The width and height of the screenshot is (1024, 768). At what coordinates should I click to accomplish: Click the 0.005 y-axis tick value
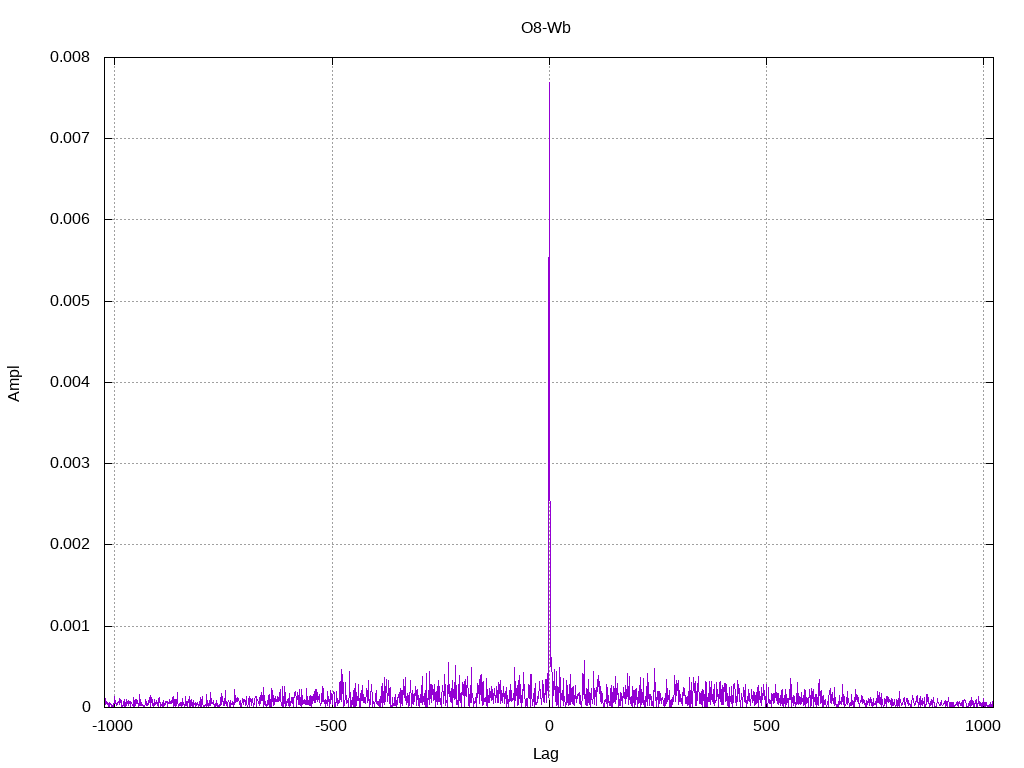pos(70,301)
